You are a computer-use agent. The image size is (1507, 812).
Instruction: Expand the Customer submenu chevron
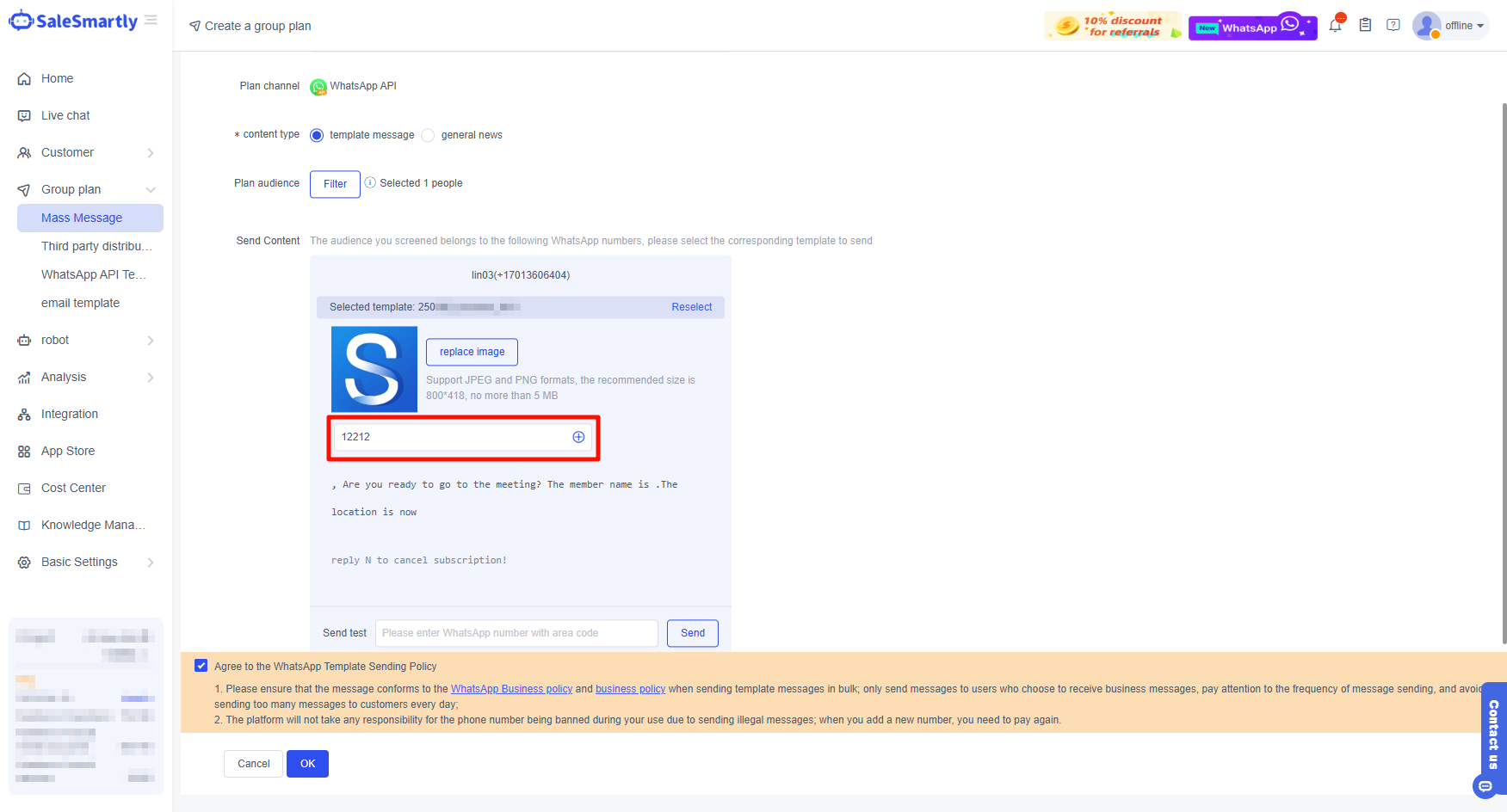[x=151, y=153]
